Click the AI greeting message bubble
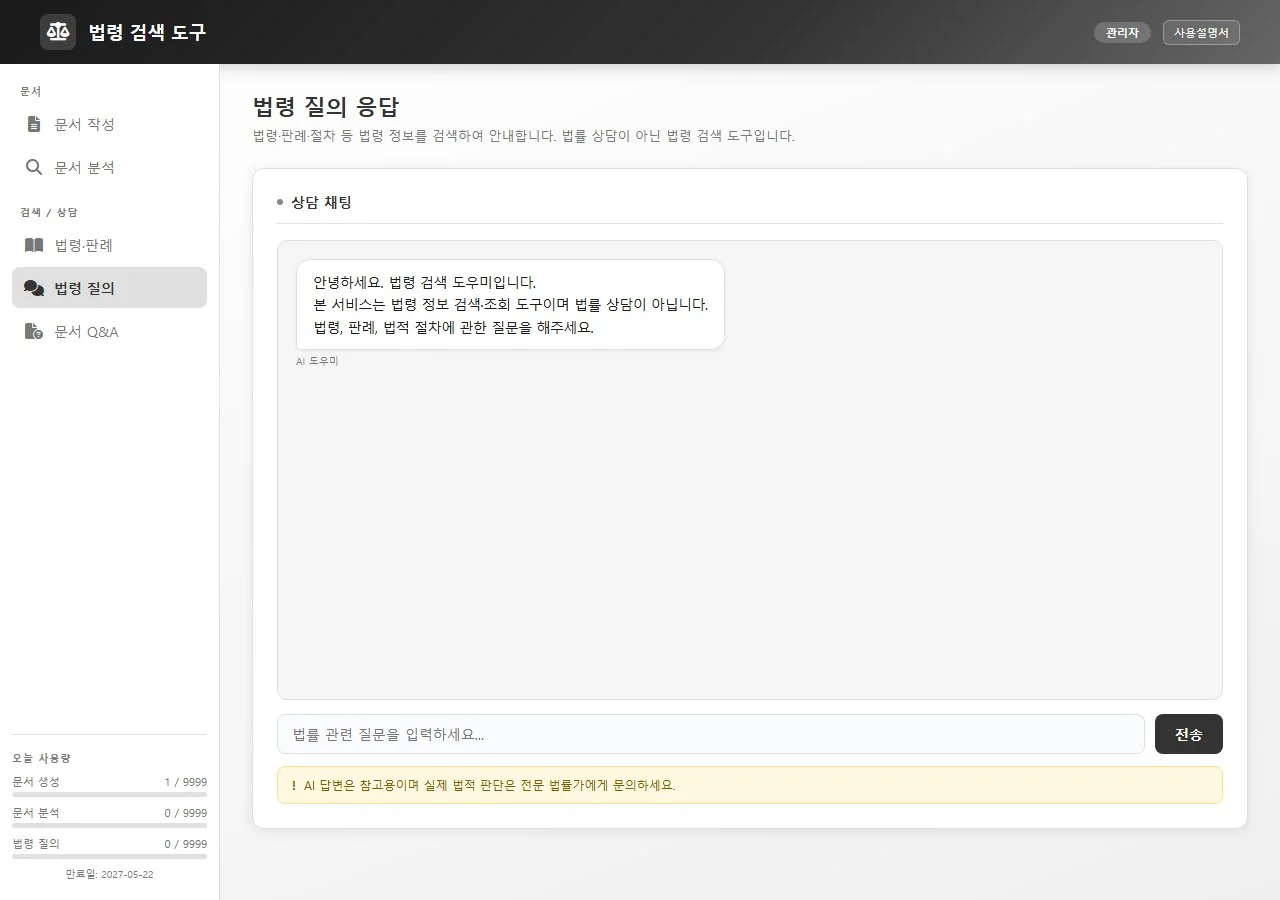Screen dimensions: 1280x900 tap(510, 304)
